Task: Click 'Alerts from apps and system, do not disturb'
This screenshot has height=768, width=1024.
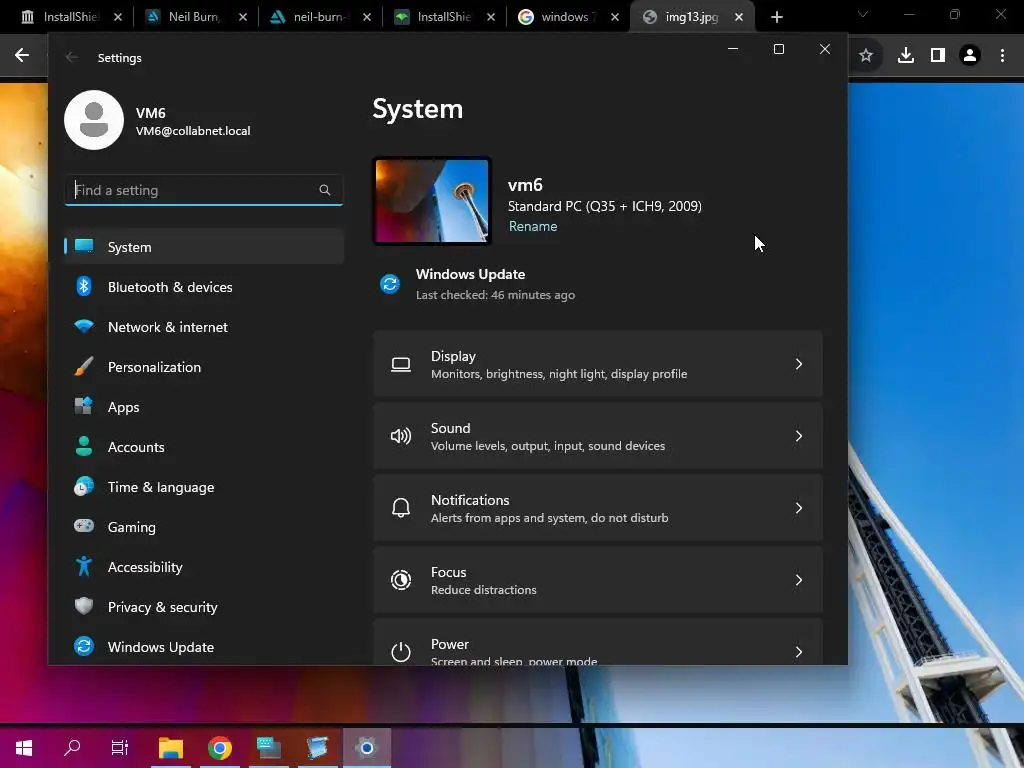Action: [550, 518]
